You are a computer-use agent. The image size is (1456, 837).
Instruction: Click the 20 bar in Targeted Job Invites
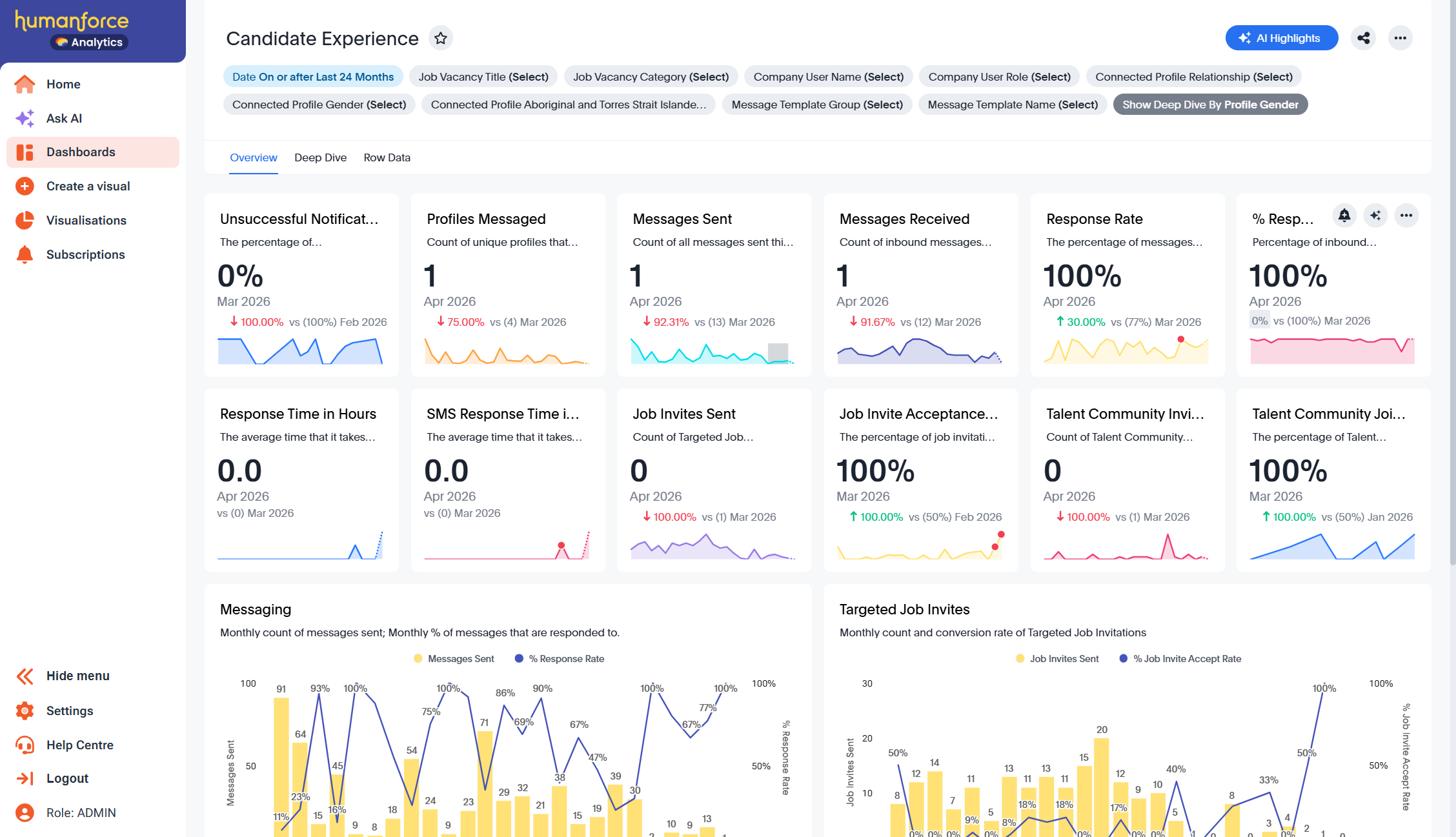pyautogui.click(x=1102, y=787)
